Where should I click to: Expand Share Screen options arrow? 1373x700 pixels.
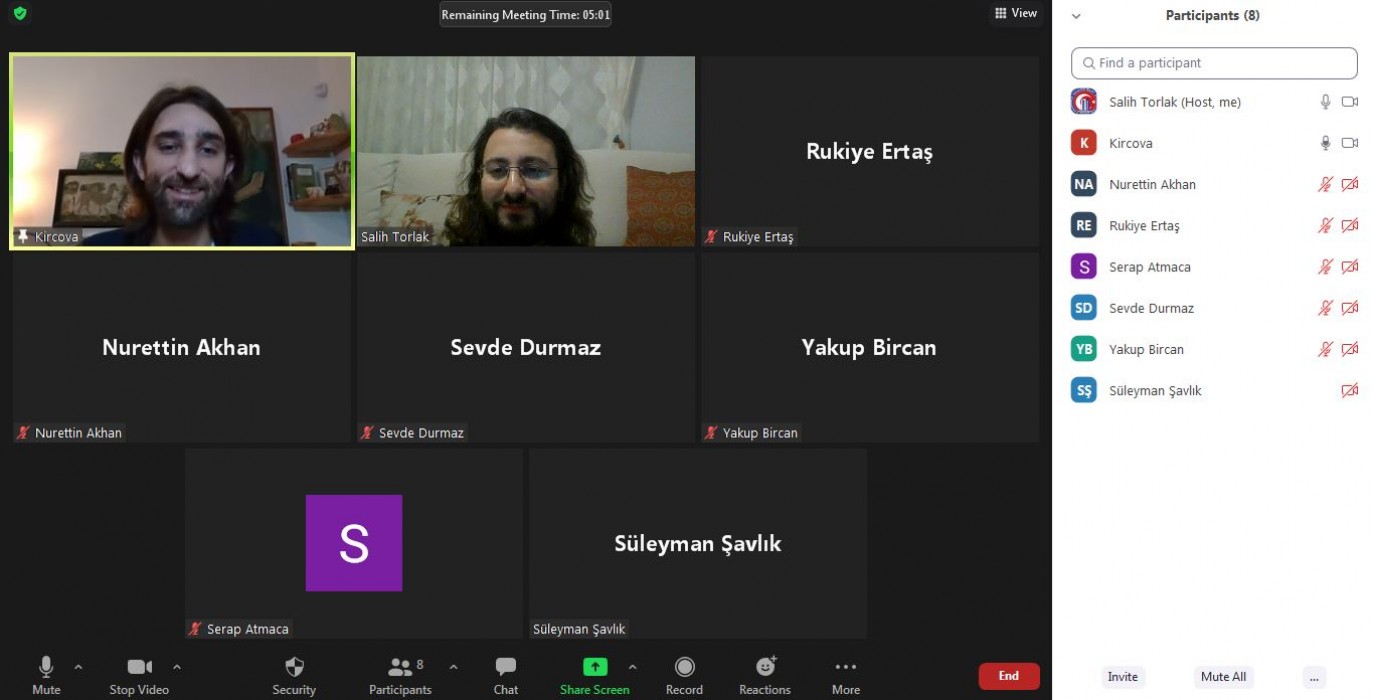[632, 667]
